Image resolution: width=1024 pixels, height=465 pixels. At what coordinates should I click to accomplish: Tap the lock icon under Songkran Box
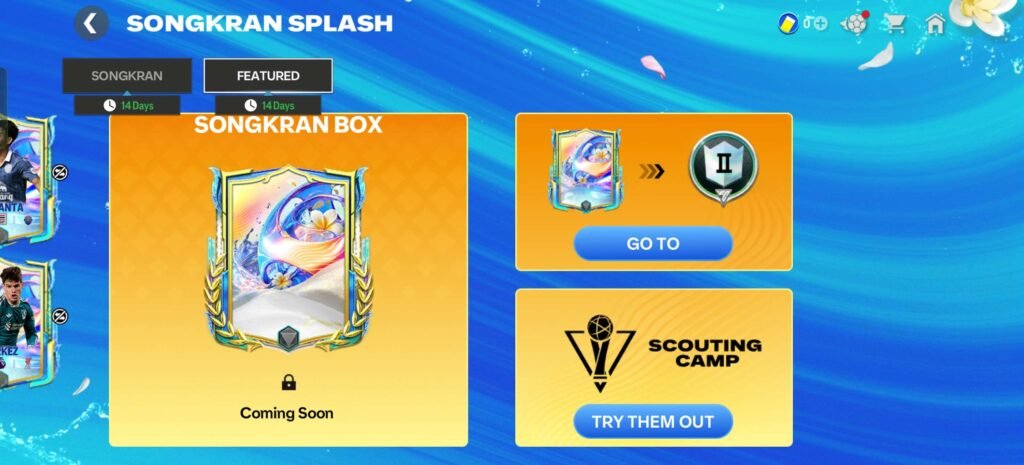289,383
